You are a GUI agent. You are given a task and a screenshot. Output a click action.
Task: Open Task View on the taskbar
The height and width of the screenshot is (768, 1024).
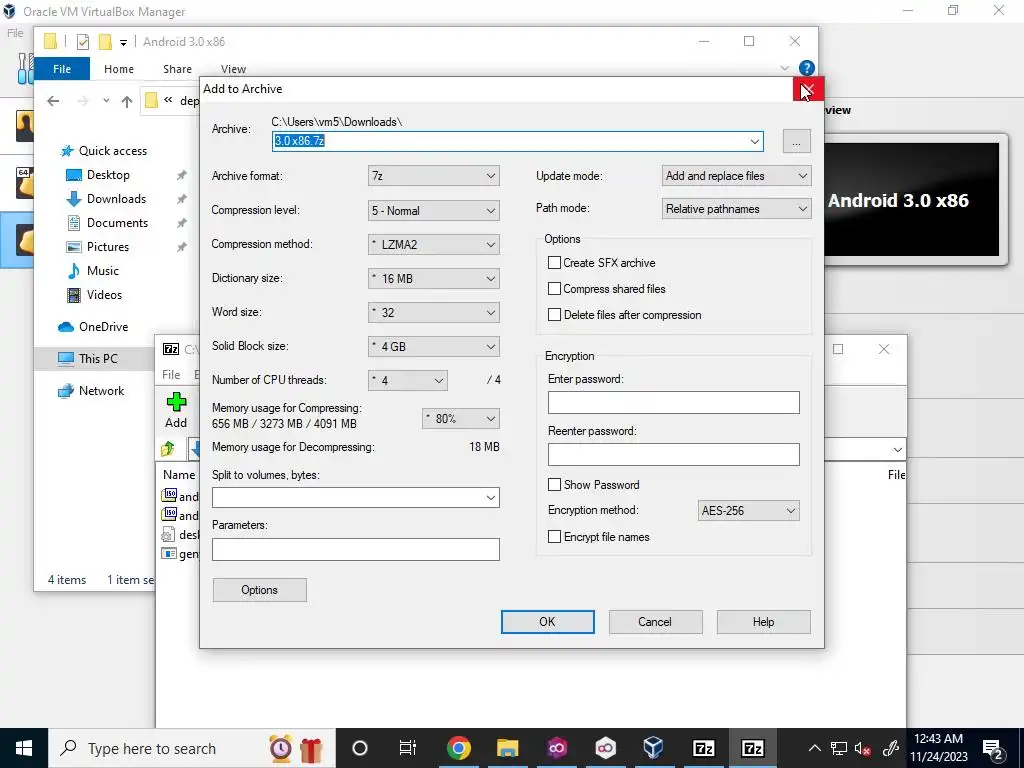pos(408,748)
